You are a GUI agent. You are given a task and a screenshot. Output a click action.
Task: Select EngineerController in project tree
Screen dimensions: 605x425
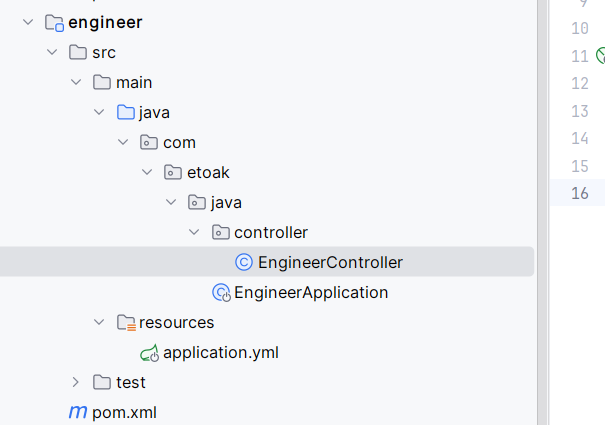330,263
